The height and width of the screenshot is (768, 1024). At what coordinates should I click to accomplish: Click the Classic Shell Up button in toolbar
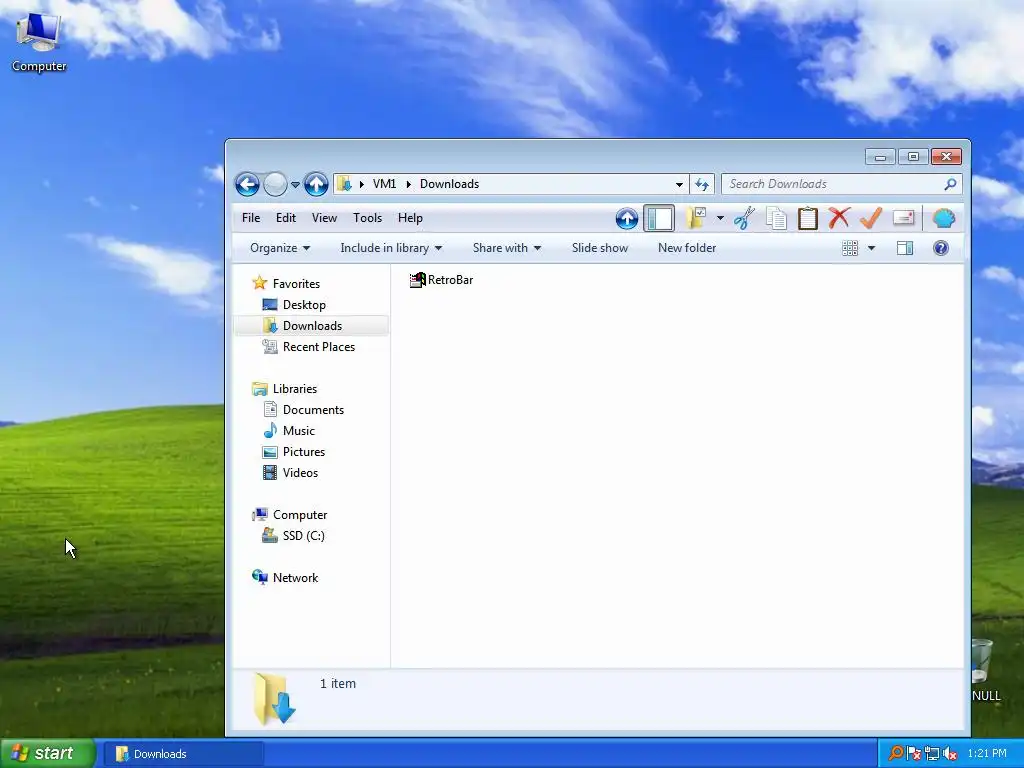tap(626, 218)
